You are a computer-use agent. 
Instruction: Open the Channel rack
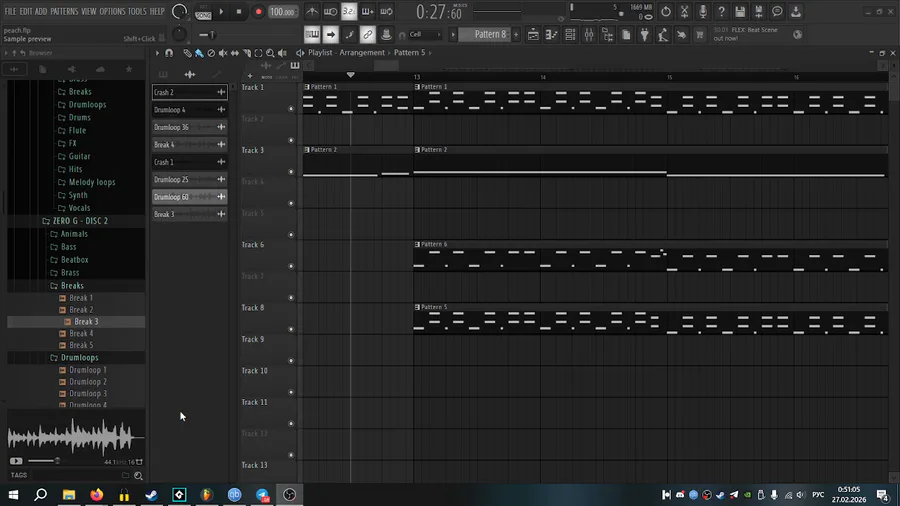(570, 34)
